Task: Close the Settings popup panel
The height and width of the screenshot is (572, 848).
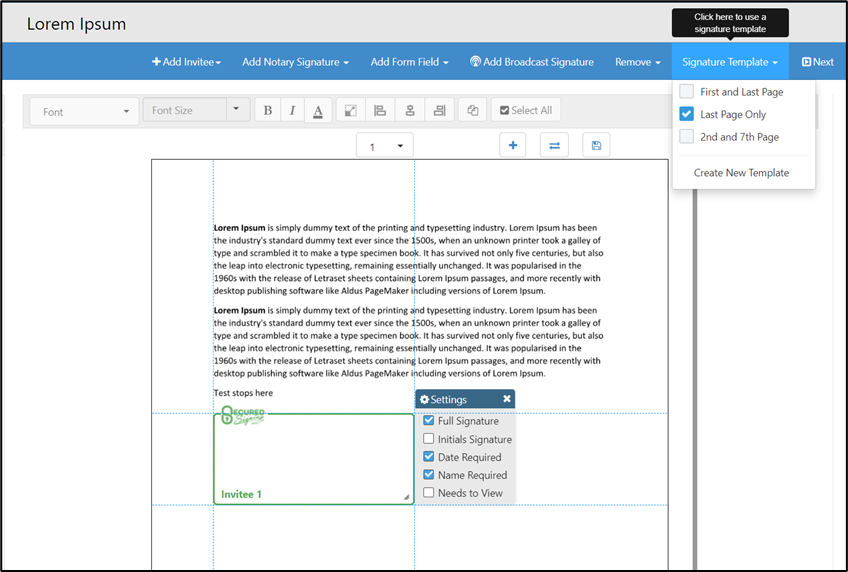Action: pos(507,399)
